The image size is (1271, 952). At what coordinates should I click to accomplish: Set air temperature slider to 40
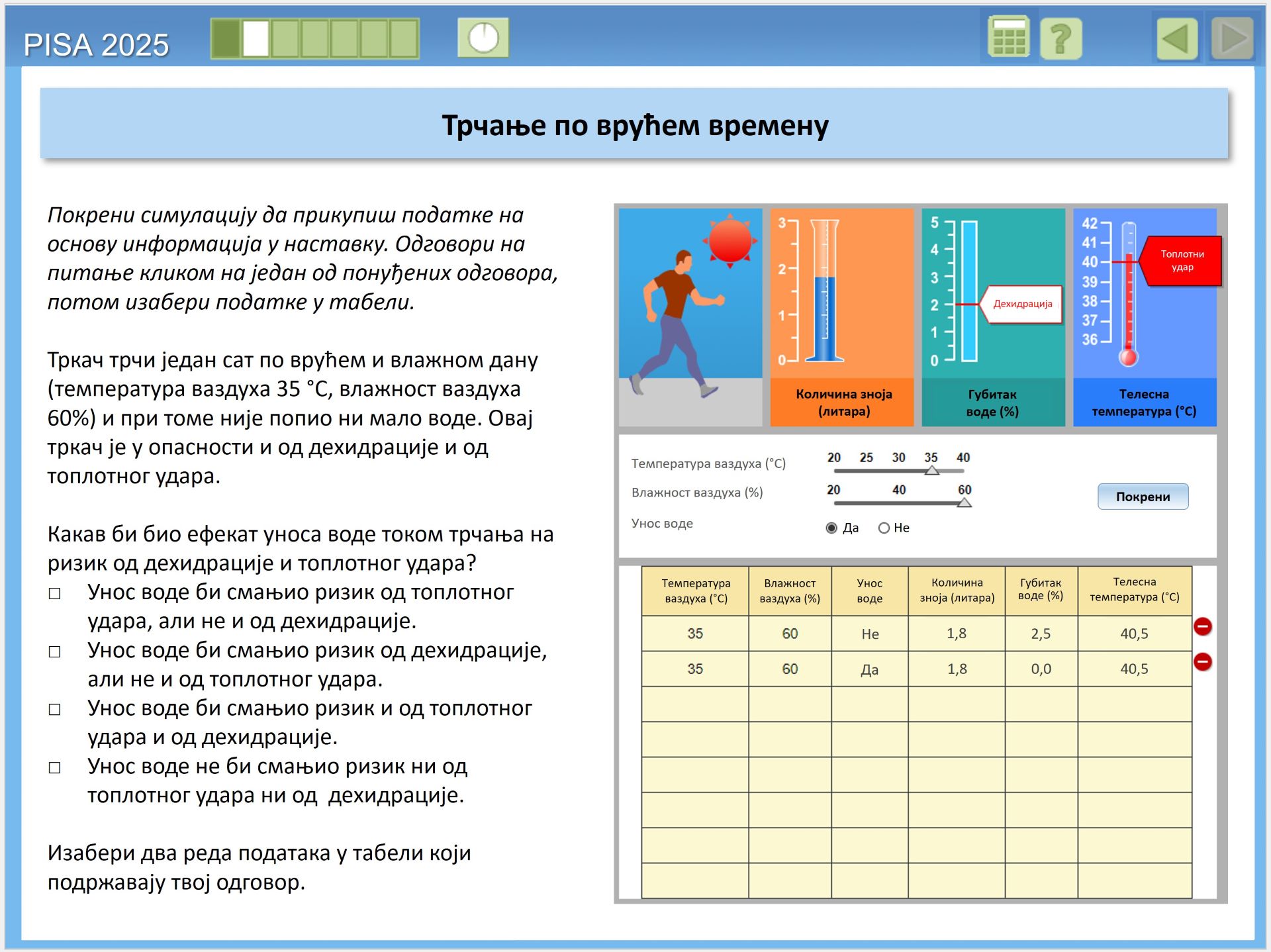coord(963,471)
